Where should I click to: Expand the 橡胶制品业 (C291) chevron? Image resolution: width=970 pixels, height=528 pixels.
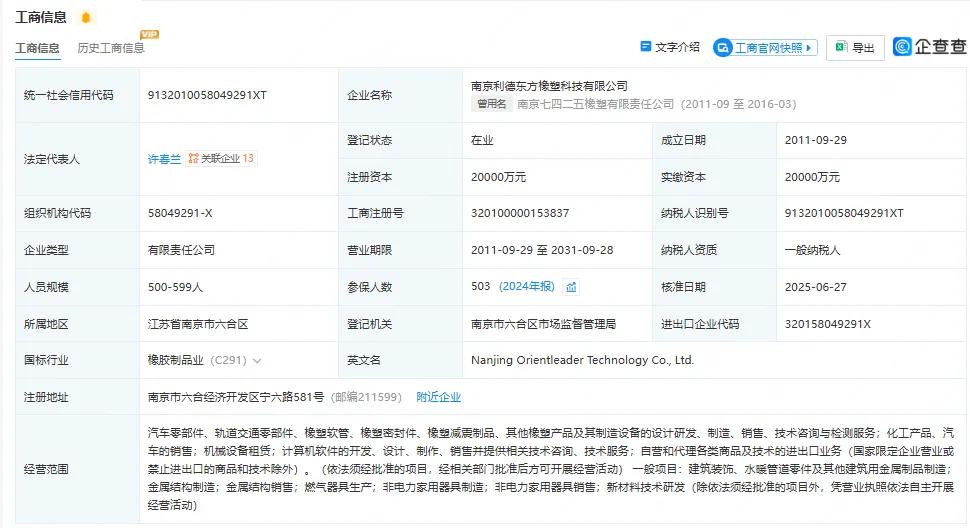tap(257, 360)
